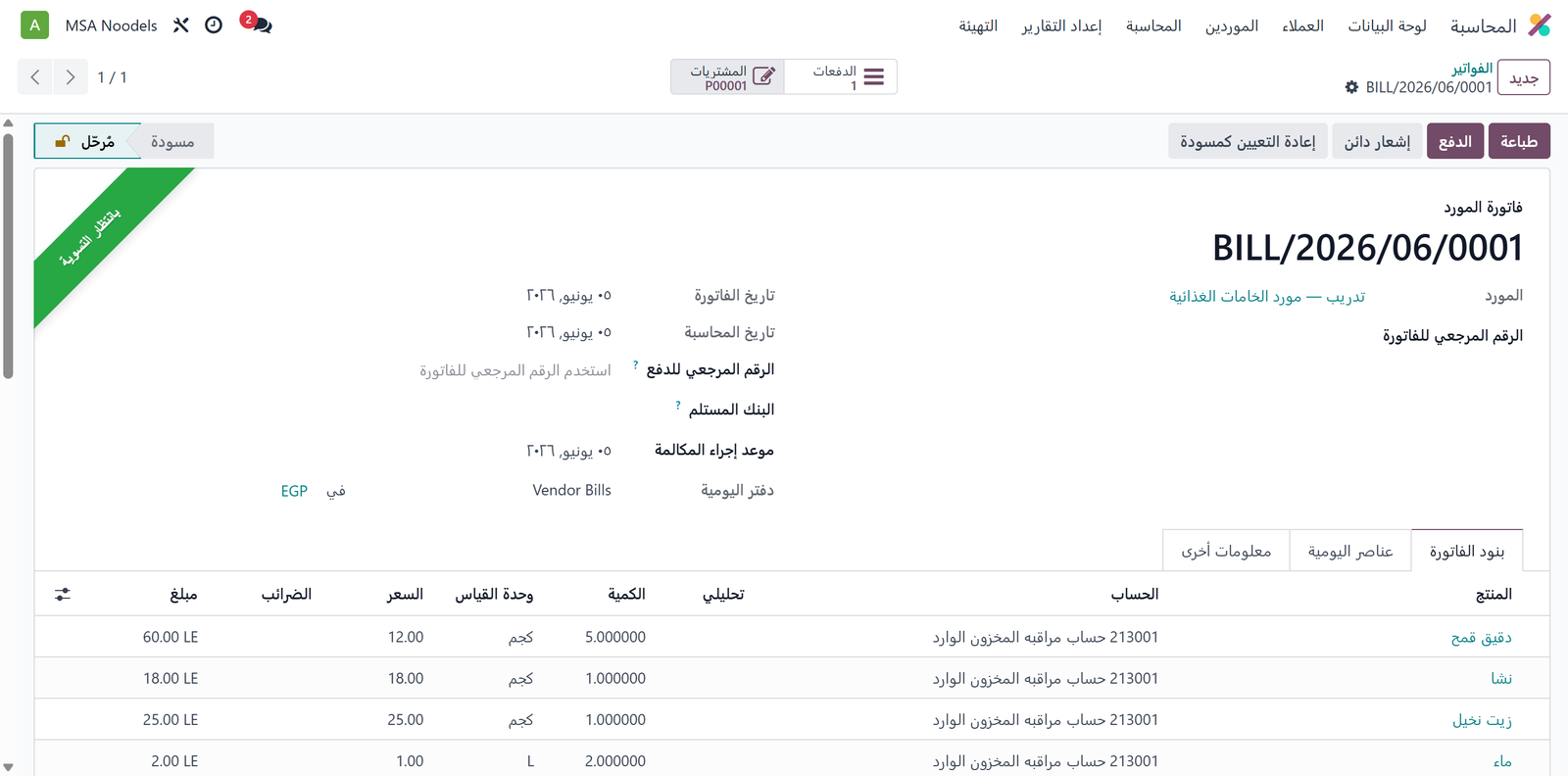Click the Credit Note button

click(1377, 141)
